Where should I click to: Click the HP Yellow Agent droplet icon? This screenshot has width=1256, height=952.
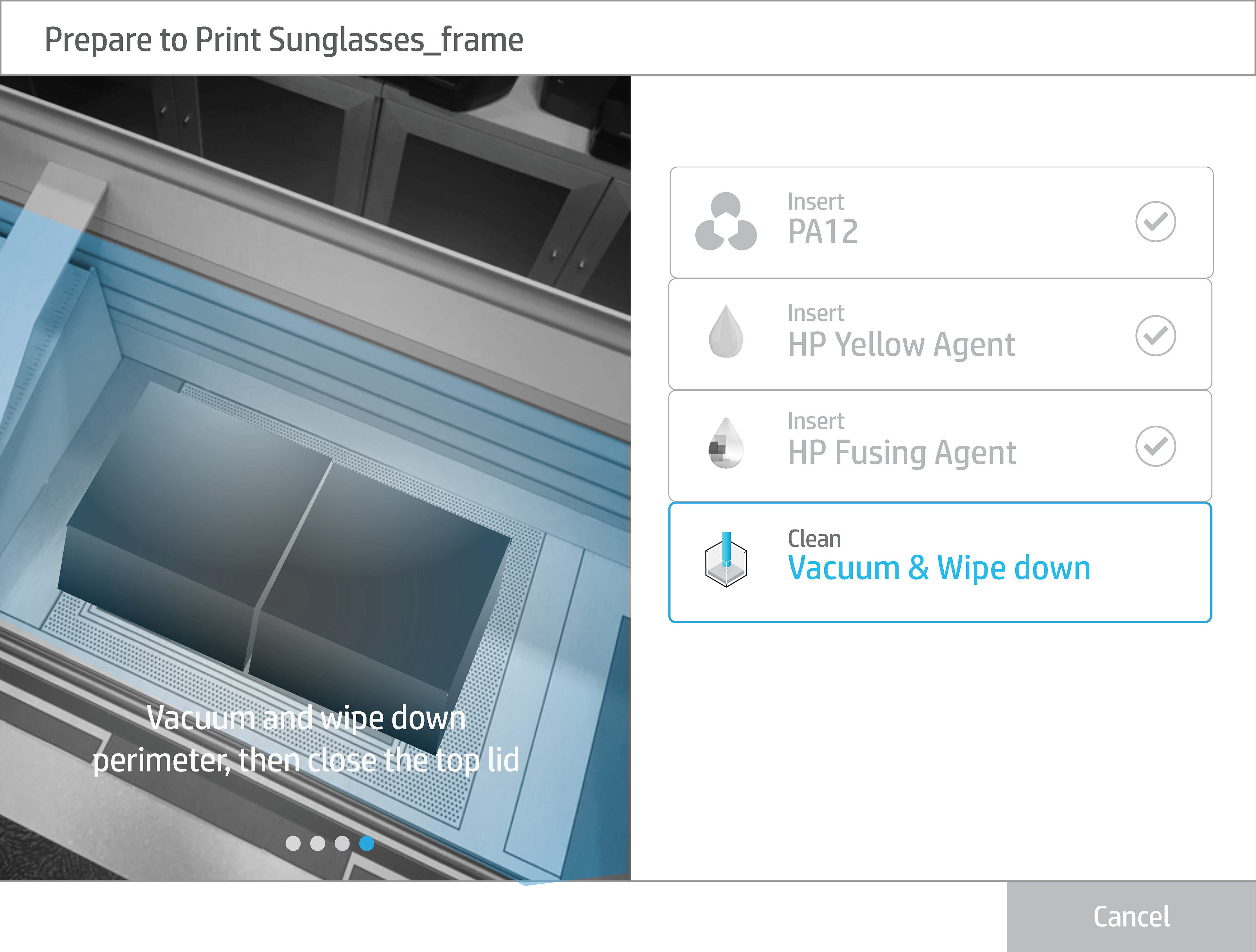point(726,332)
